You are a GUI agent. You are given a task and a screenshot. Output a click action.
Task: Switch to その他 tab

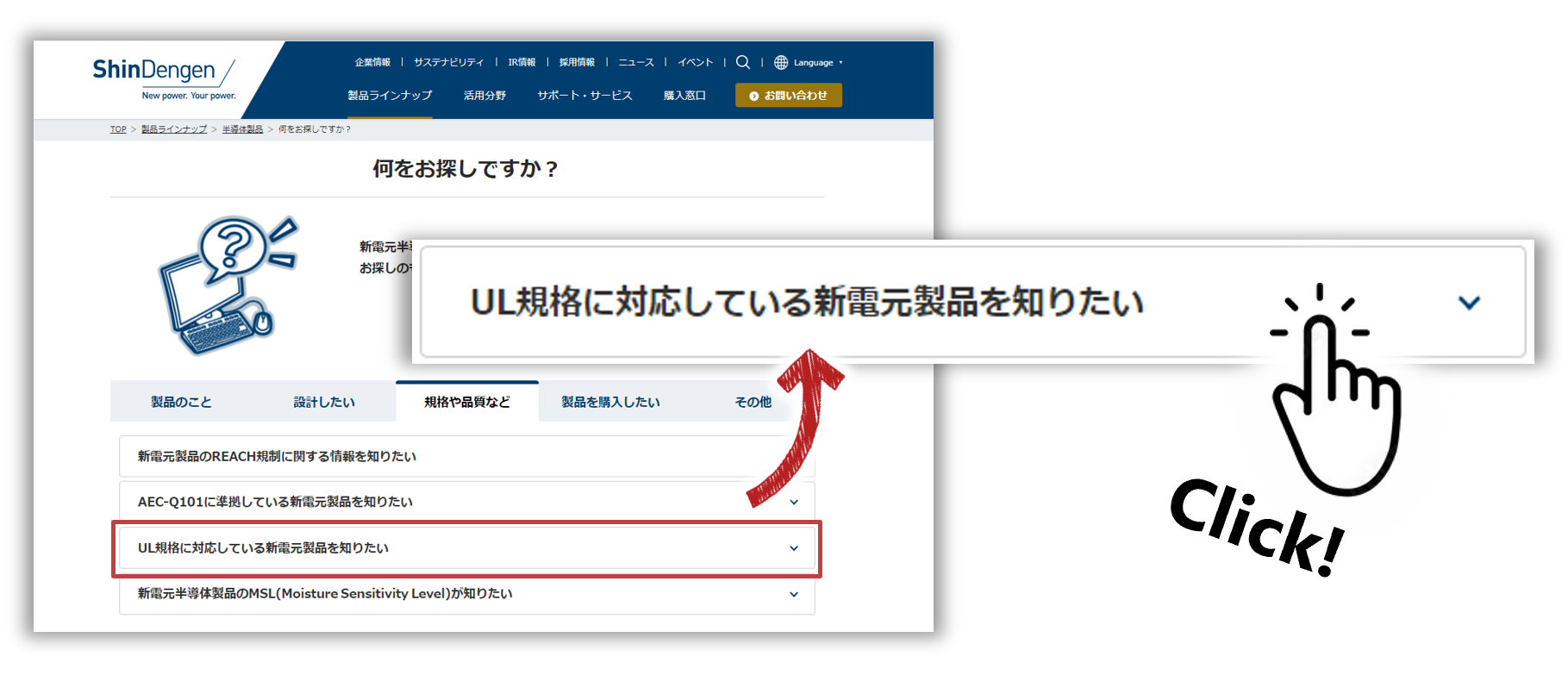(753, 402)
